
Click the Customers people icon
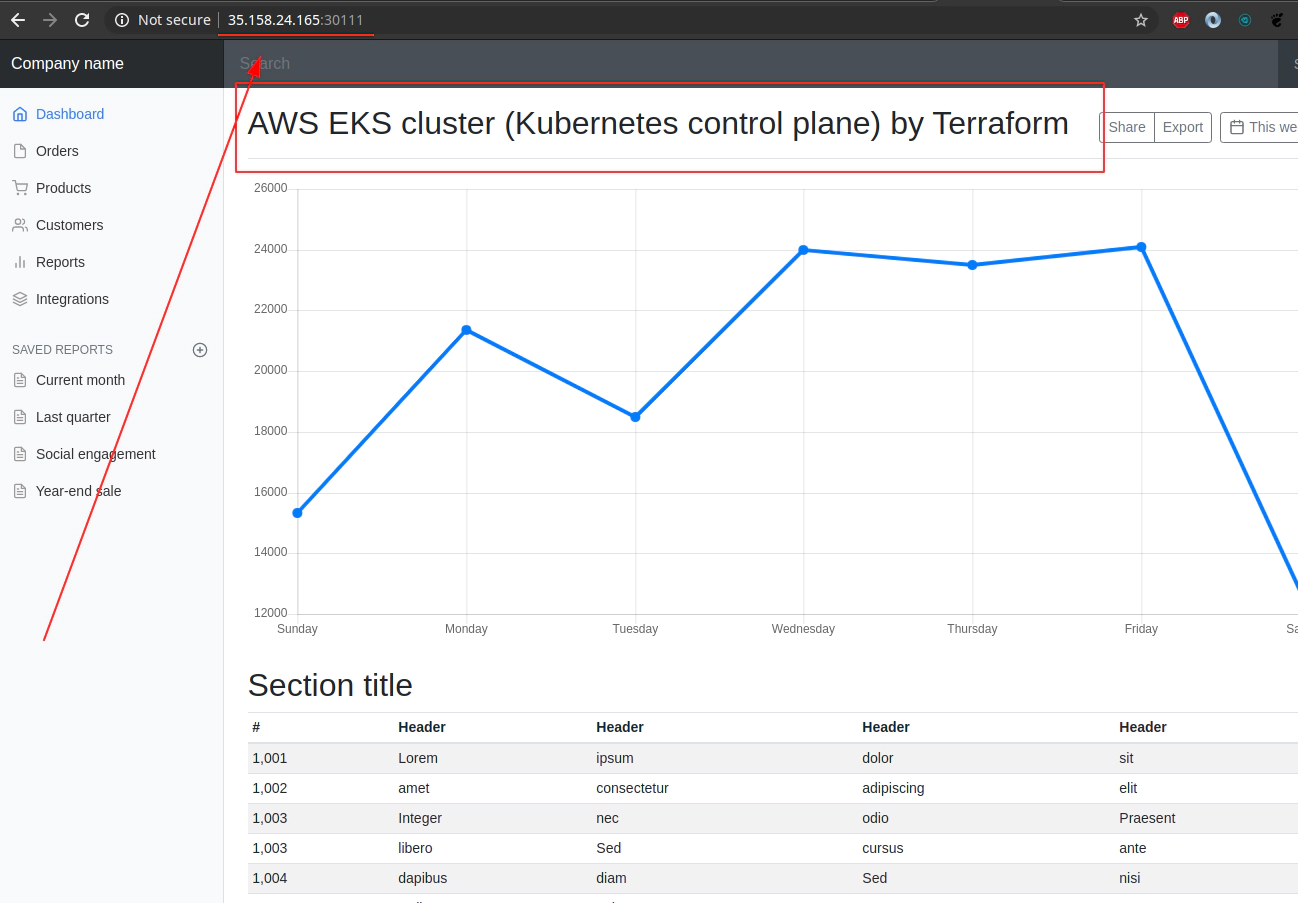click(x=20, y=225)
